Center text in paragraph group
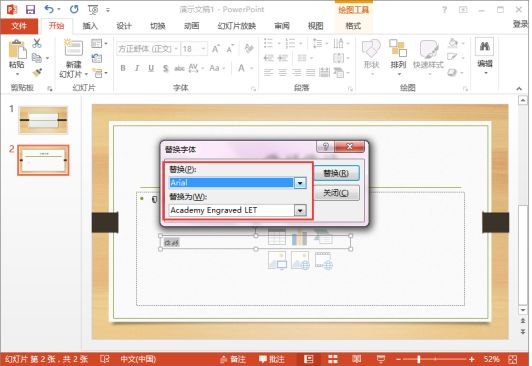Viewport: 532px width, 366px height. coord(282,72)
